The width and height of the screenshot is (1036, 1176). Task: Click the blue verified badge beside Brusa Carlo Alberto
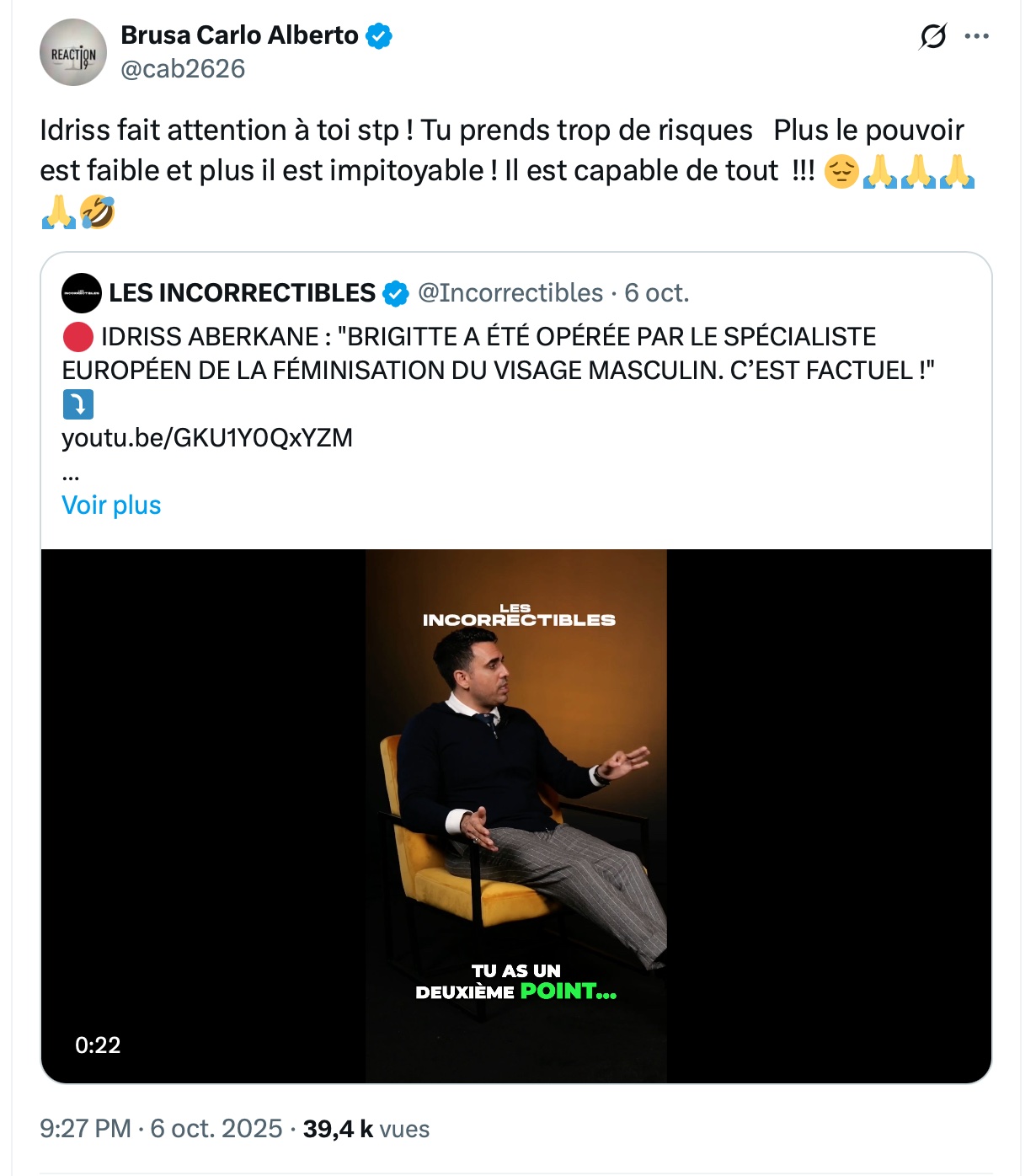pos(379,36)
